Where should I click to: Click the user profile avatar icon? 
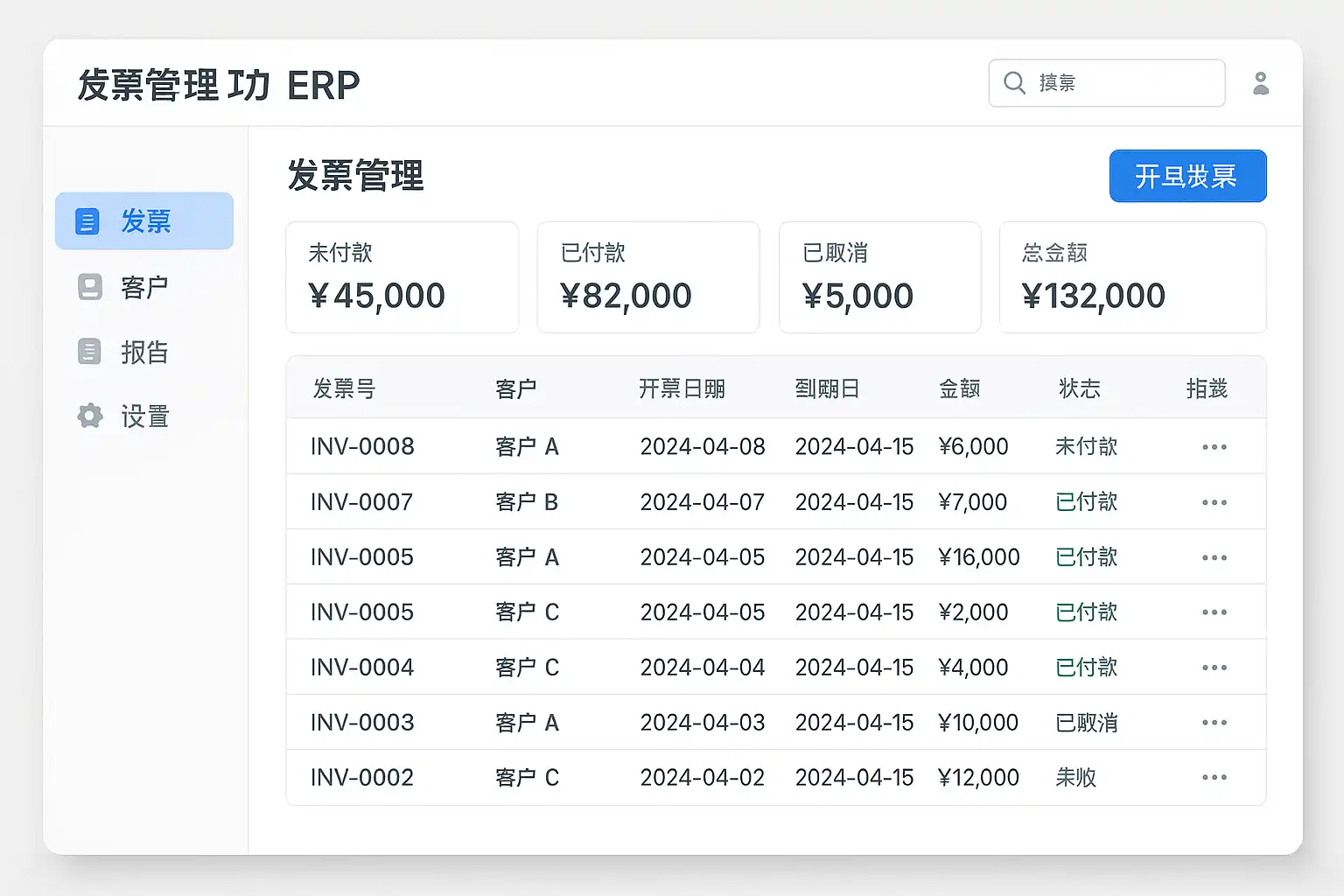point(1261,83)
